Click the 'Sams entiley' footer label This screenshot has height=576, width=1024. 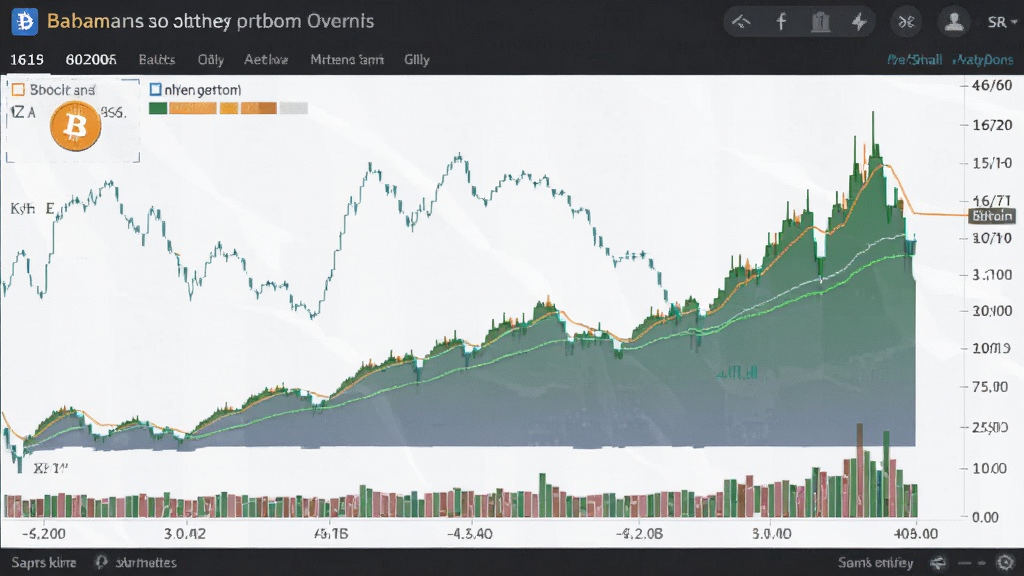(876, 562)
